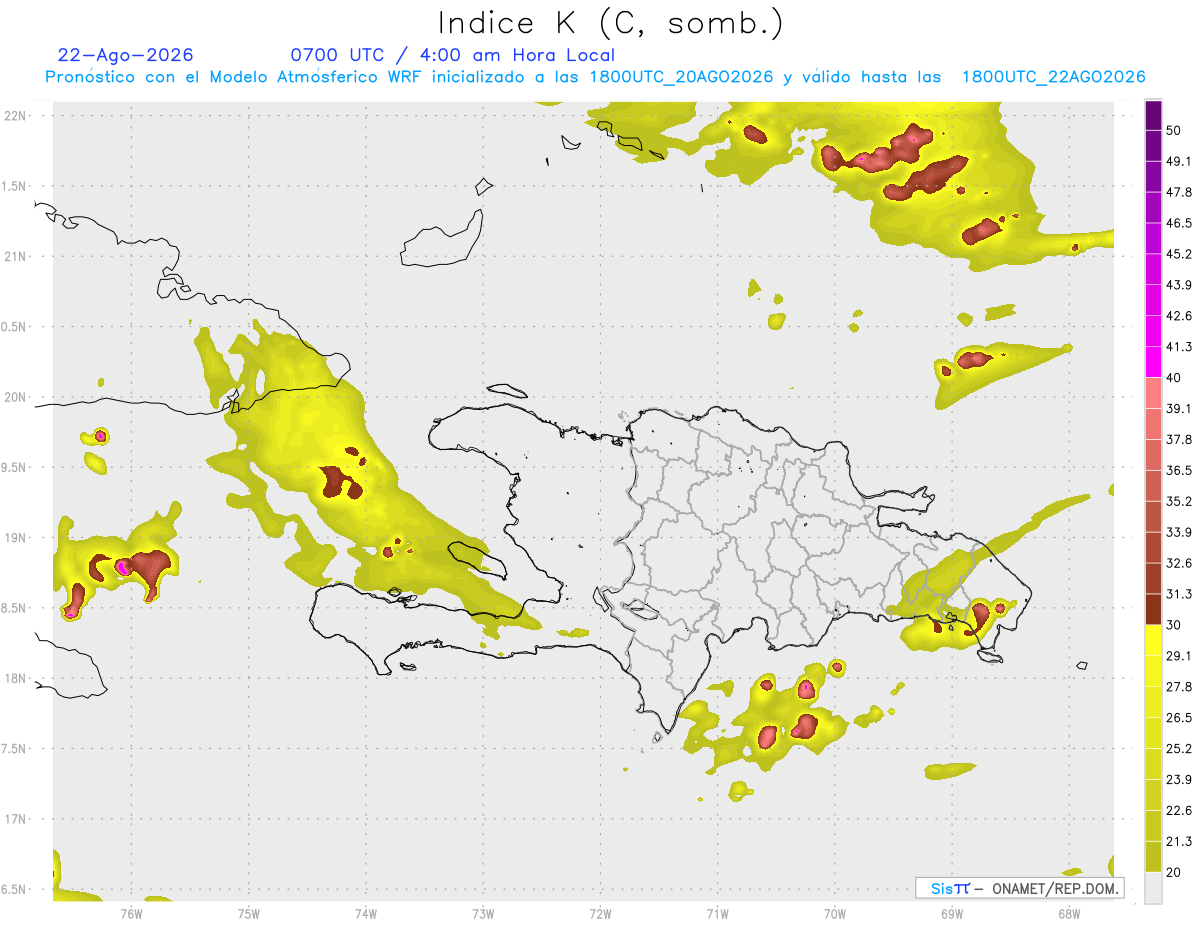The height and width of the screenshot is (927, 1200).
Task: Click the longitude axis label '75W'
Action: 249,914
